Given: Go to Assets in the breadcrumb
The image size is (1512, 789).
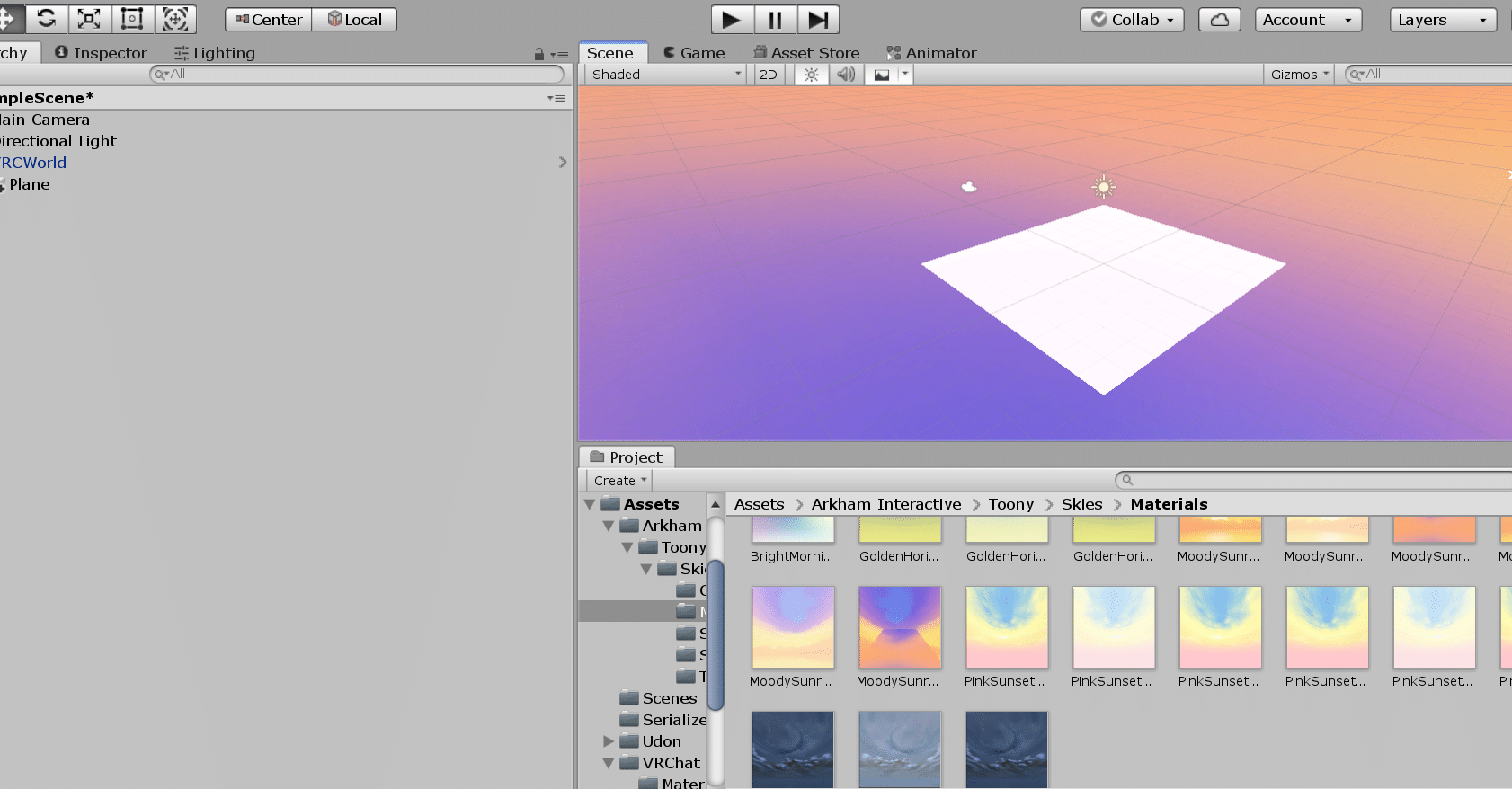Looking at the screenshot, I should click(760, 504).
